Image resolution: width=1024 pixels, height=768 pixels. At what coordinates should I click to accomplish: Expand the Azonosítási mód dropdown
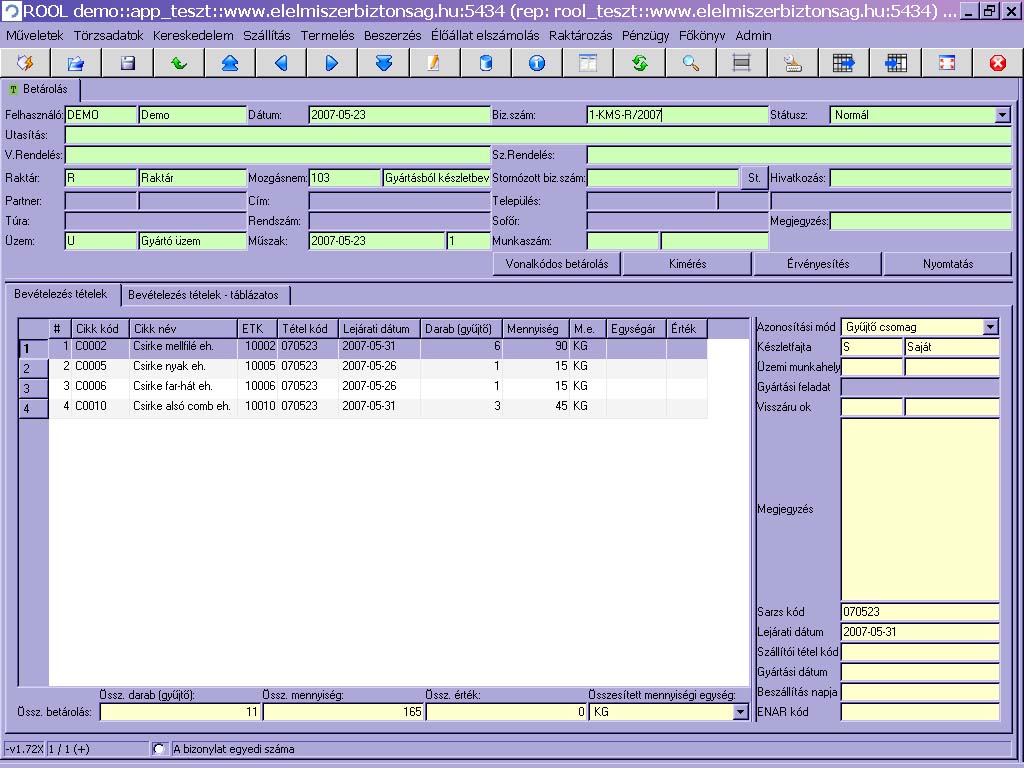pyautogui.click(x=990, y=327)
